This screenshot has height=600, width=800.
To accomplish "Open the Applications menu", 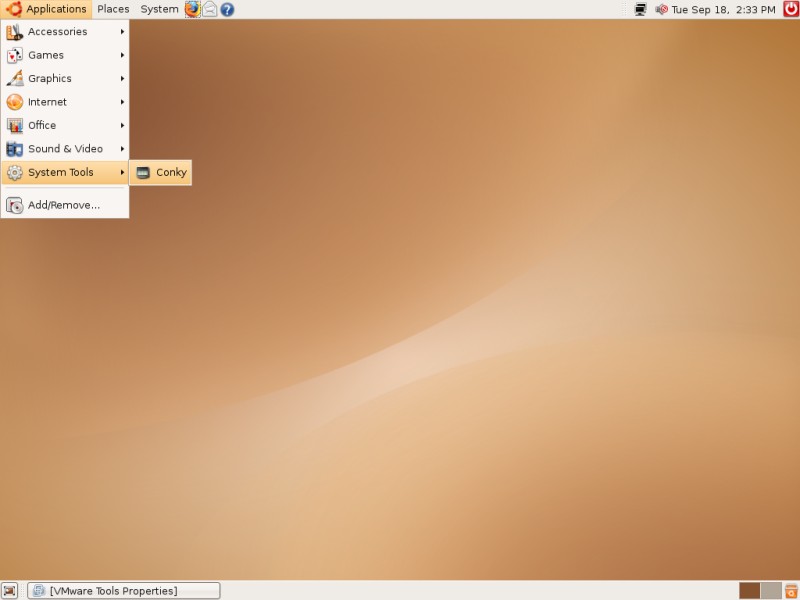I will coord(46,9).
